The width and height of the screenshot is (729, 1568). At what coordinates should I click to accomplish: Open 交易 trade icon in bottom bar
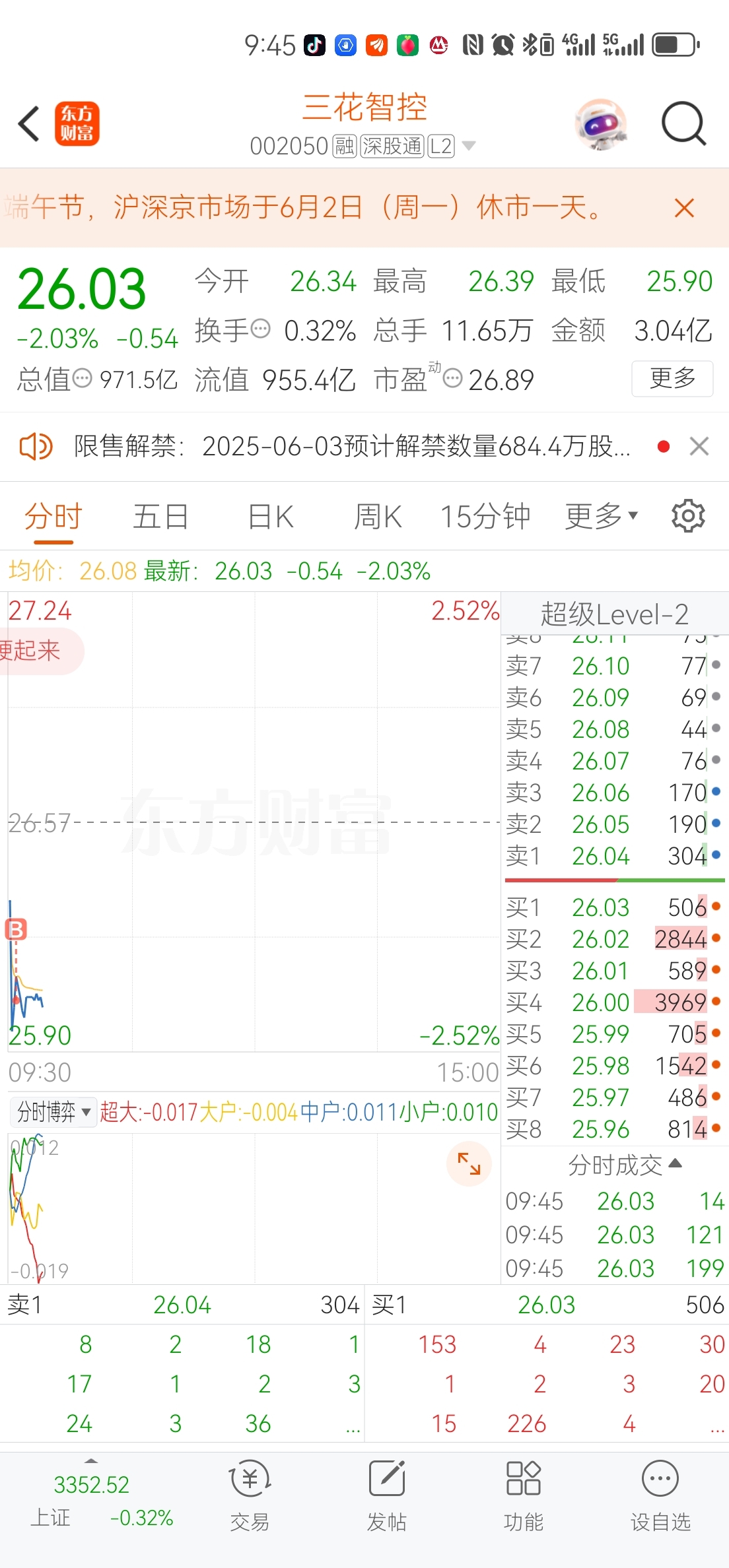tap(250, 1497)
